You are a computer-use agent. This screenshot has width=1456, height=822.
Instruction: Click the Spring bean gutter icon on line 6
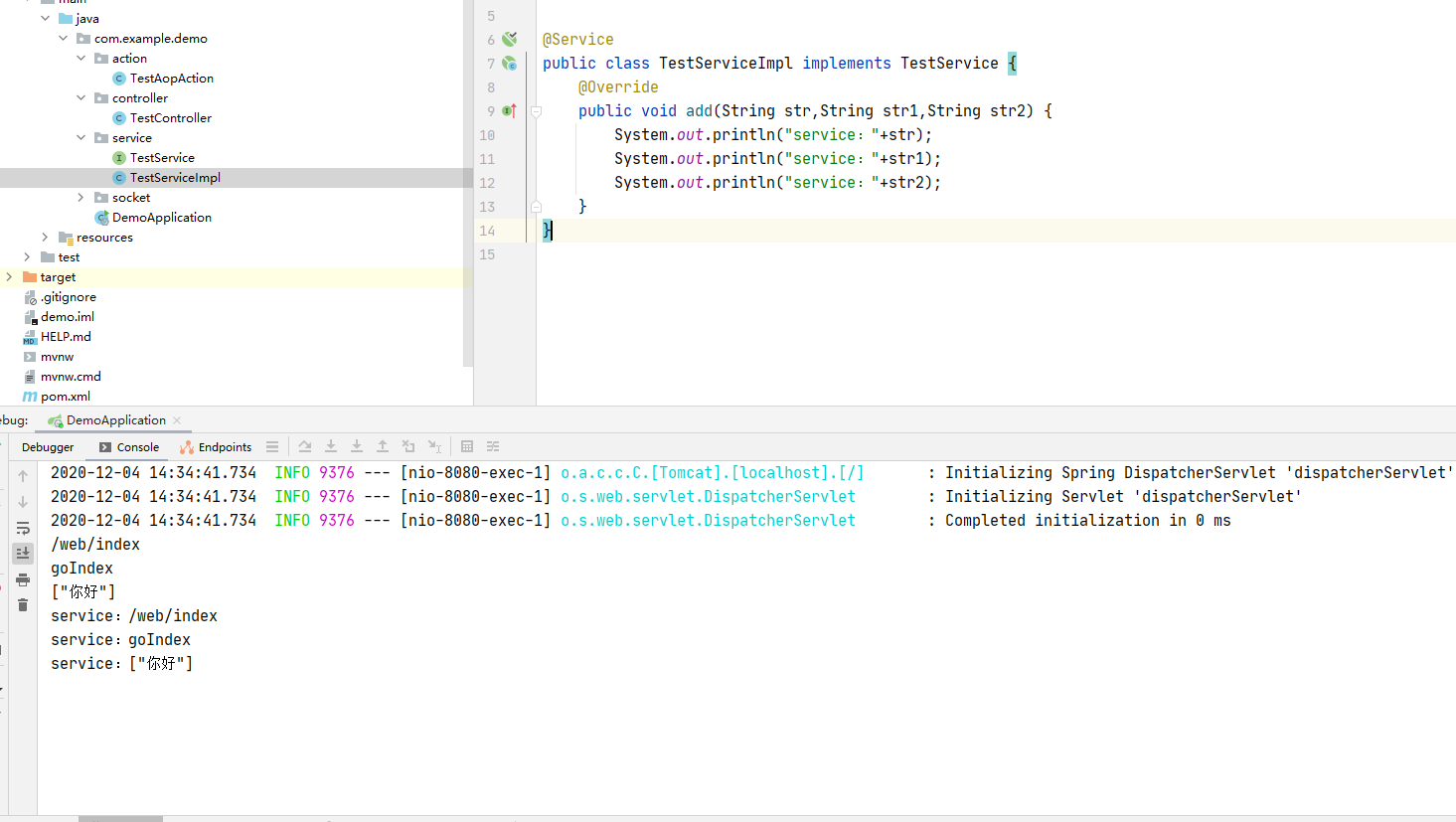pos(510,39)
